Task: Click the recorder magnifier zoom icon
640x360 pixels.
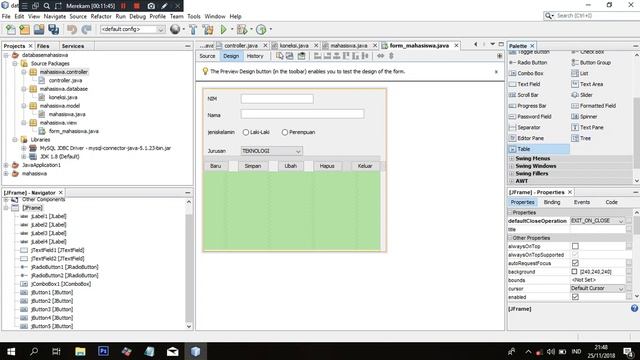Action: tap(47, 6)
